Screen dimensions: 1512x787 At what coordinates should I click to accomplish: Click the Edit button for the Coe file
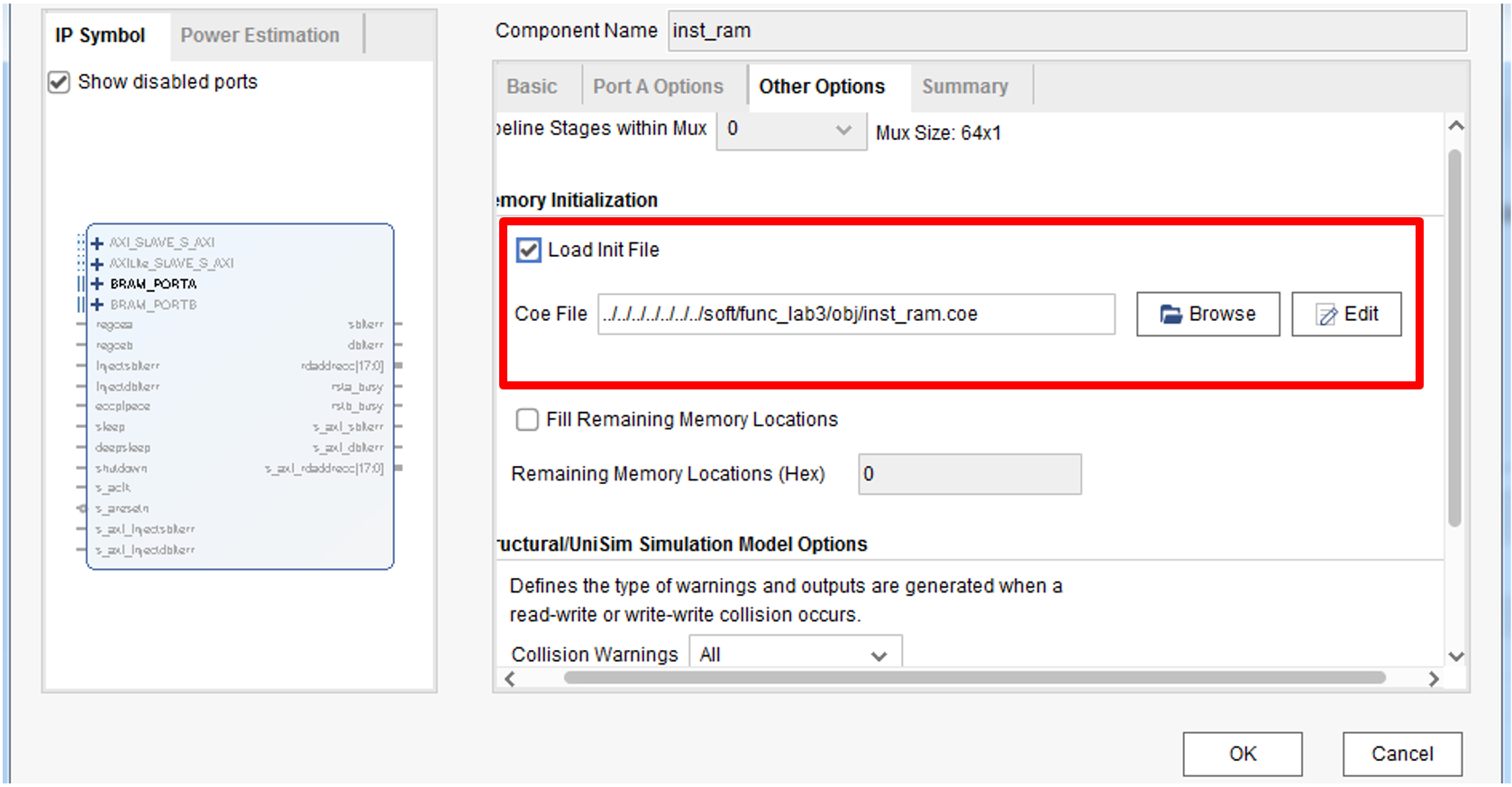click(1346, 314)
